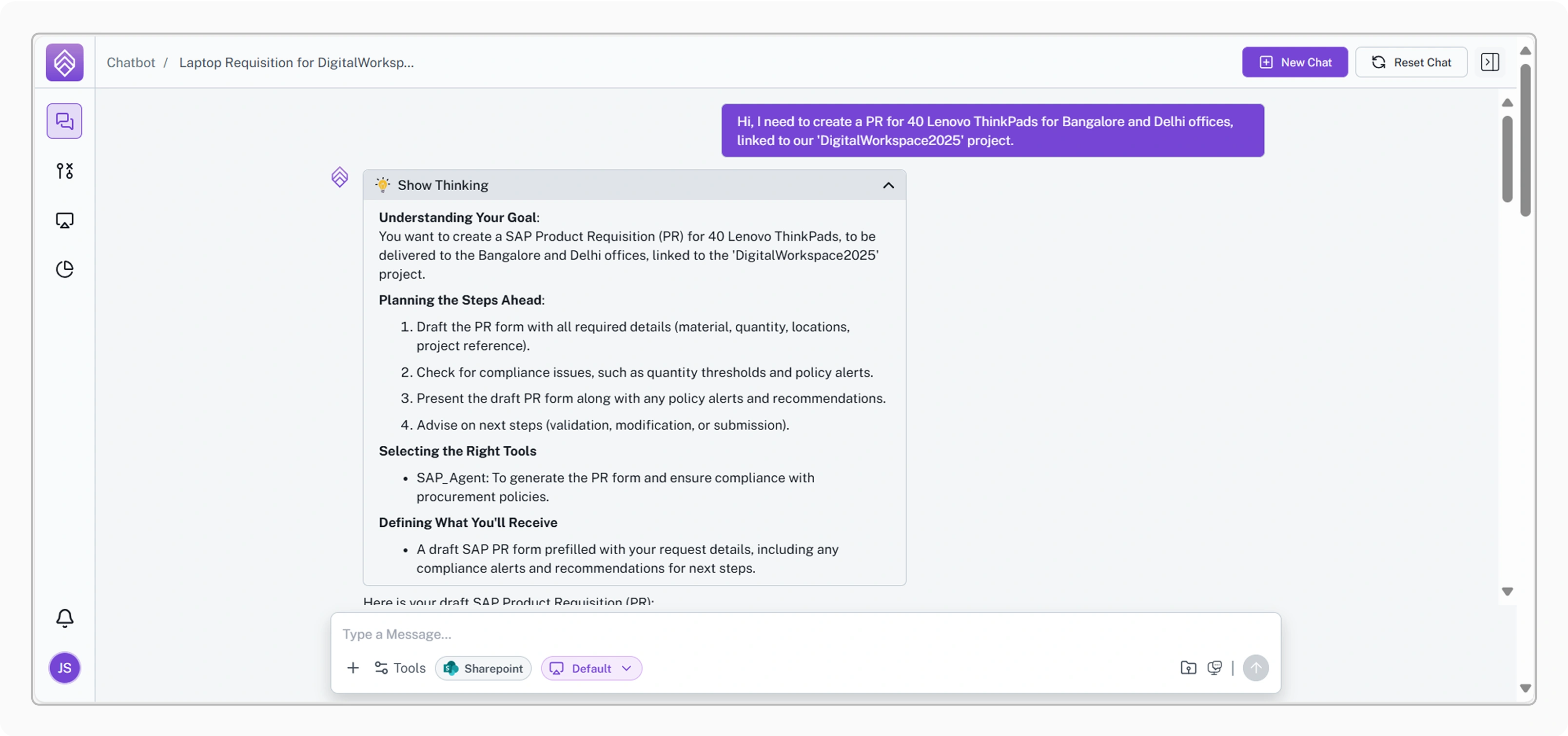Open the tools configuration sidebar icon
The height and width of the screenshot is (736, 1568).
(x=64, y=170)
